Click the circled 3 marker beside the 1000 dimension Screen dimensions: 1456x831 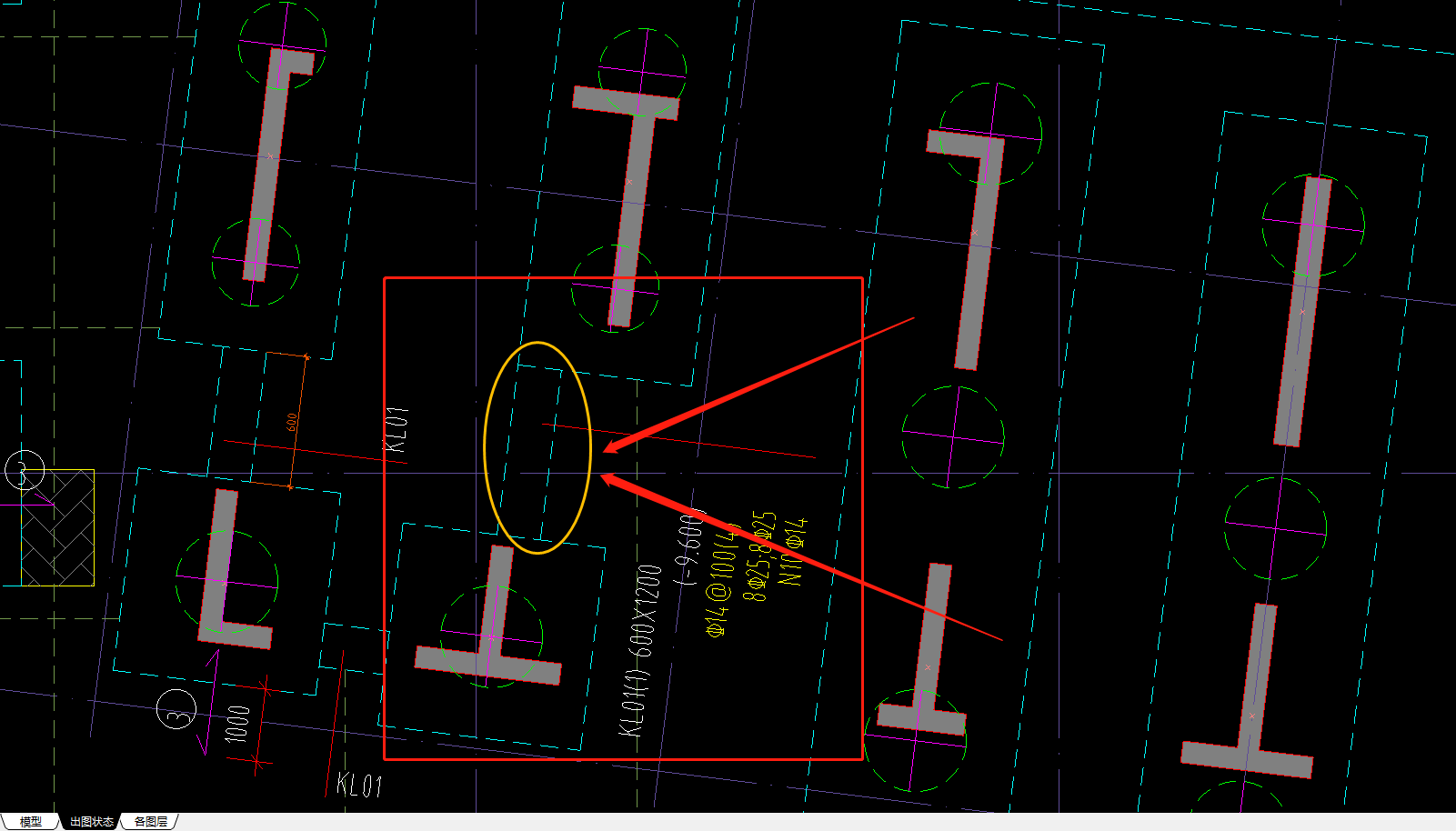point(176,709)
